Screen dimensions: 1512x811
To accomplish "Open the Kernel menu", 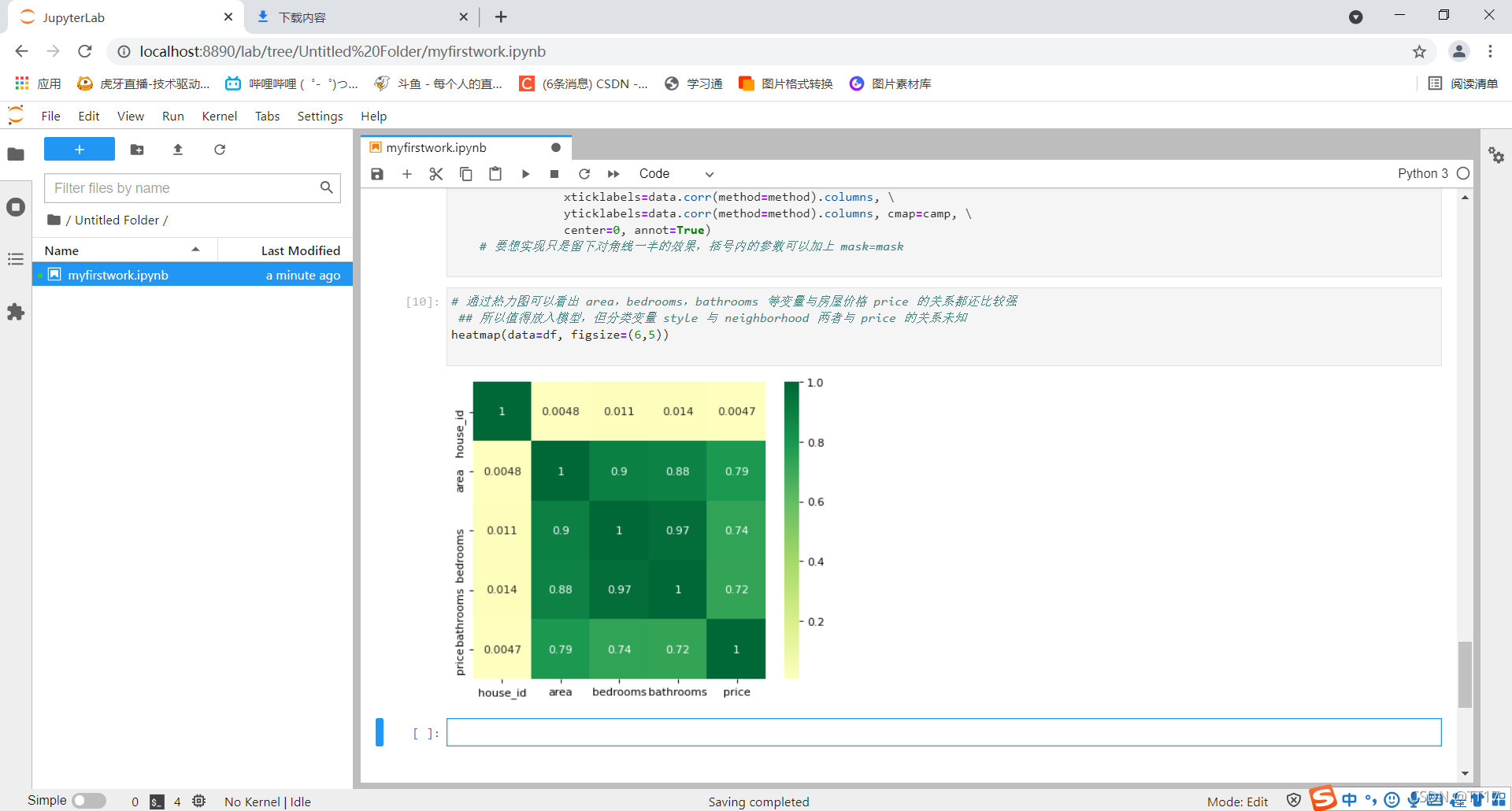I will point(220,116).
